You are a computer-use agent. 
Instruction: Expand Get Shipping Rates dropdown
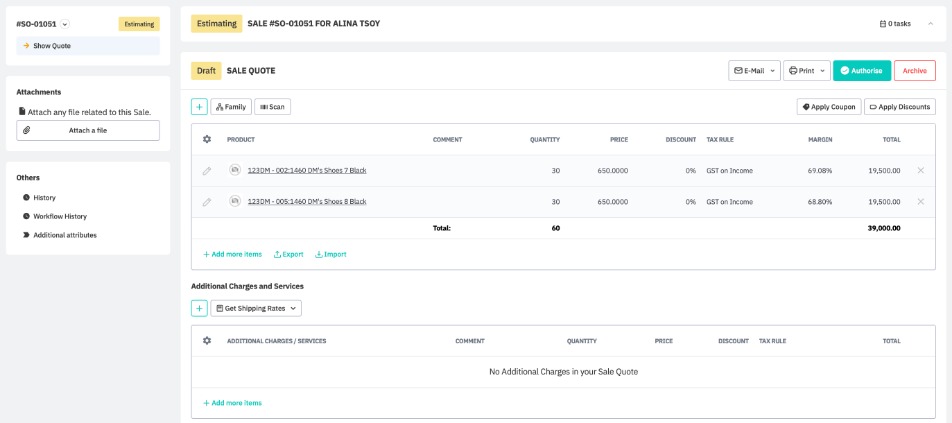click(256, 308)
